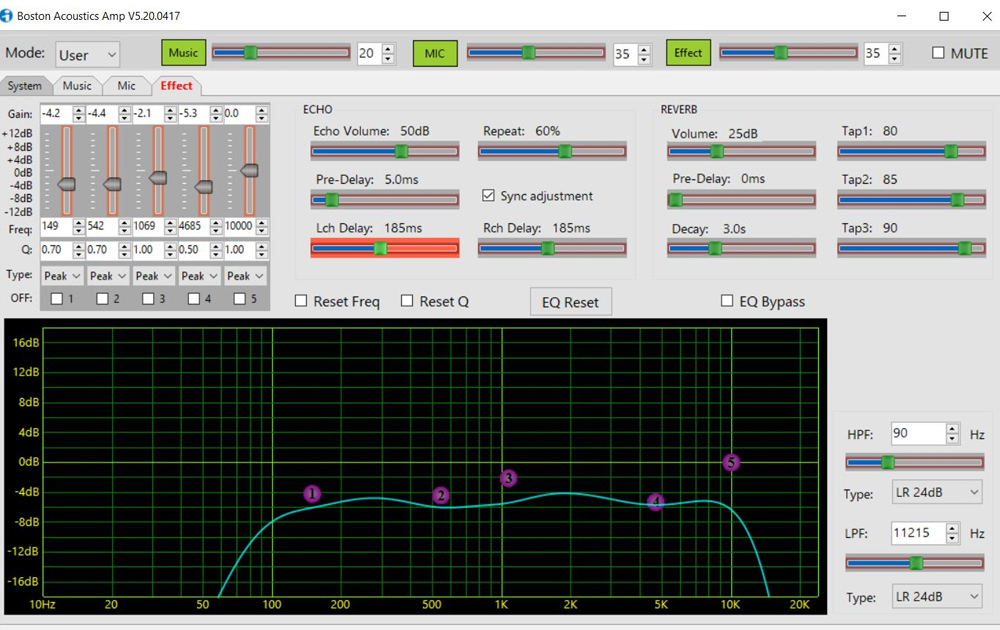This screenshot has width=1000, height=630.
Task: Click the HPF frequency spinner arrows
Action: click(x=952, y=434)
